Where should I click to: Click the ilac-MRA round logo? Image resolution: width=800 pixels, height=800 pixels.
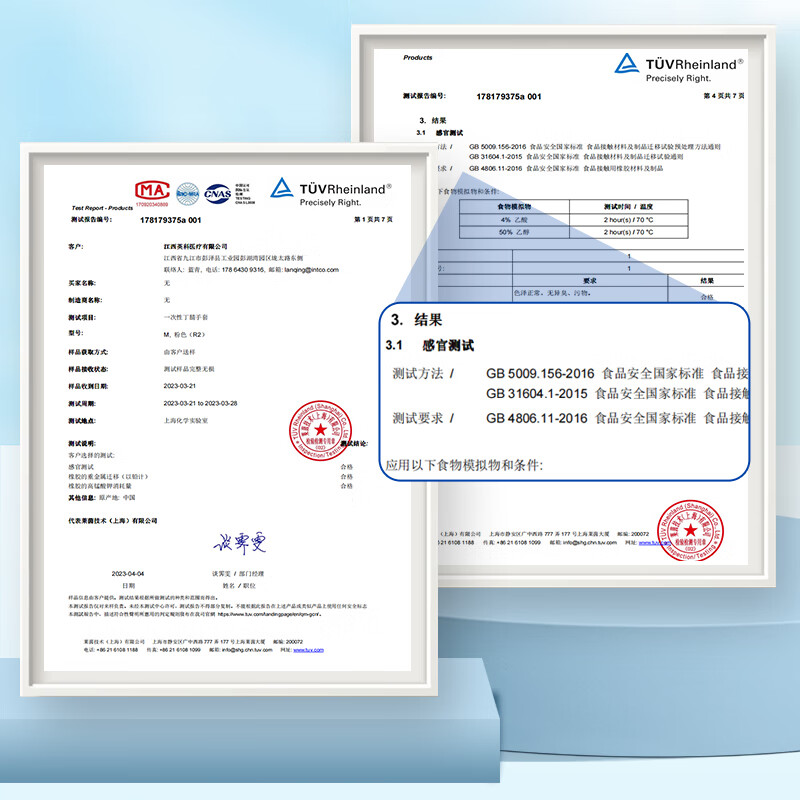(187, 192)
